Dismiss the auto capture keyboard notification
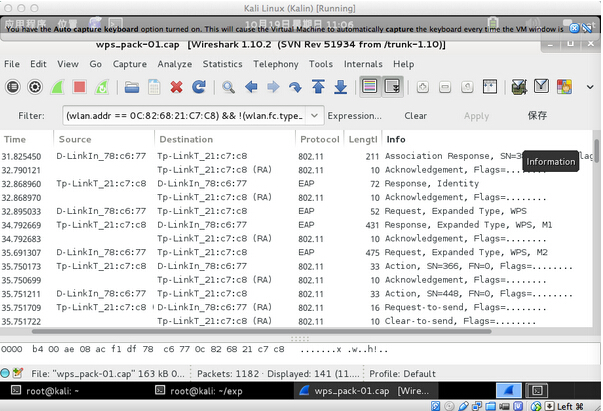Screen dimensions: 603x411 (x=574, y=28)
